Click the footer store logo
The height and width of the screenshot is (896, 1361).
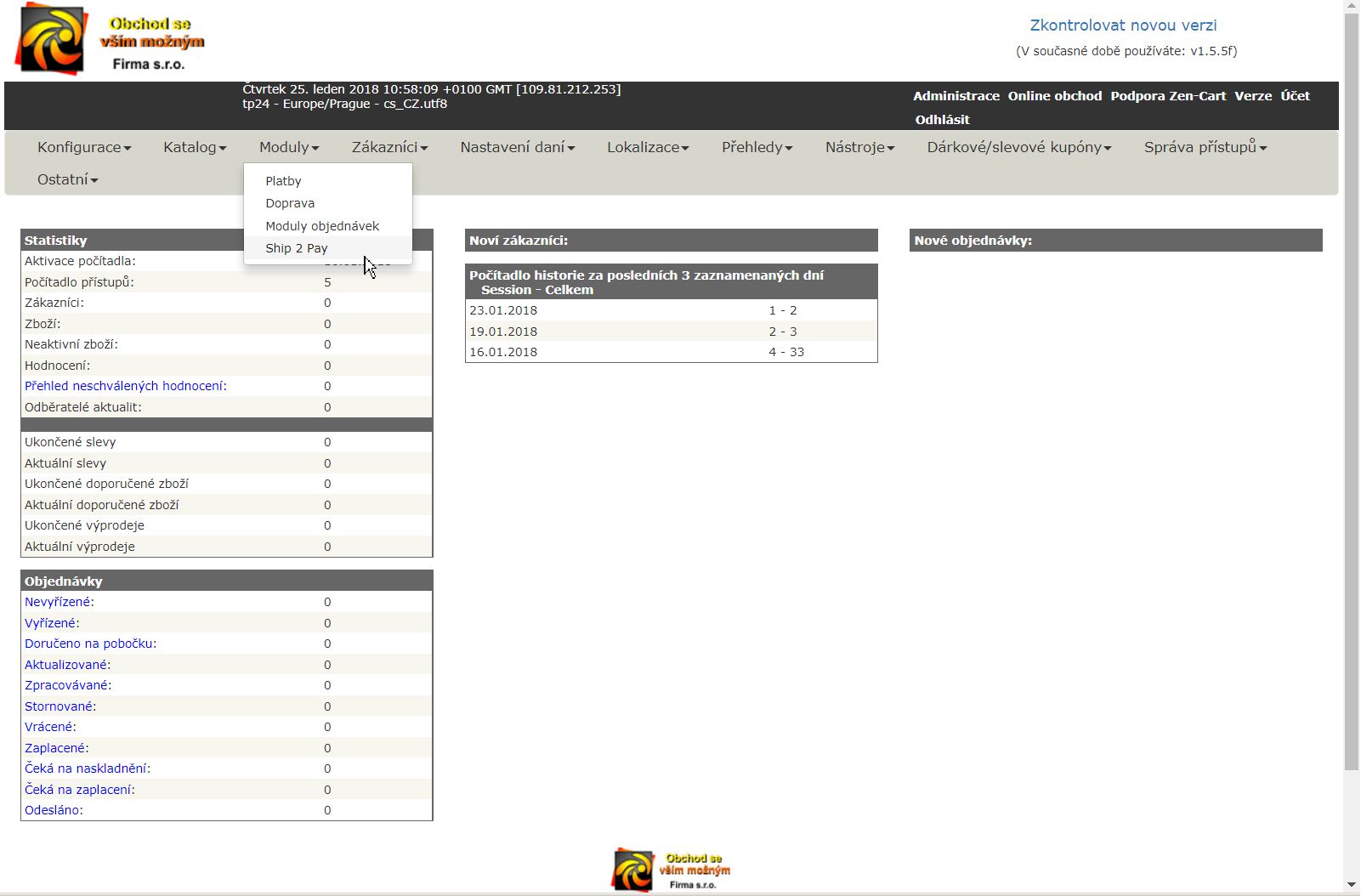[x=671, y=870]
